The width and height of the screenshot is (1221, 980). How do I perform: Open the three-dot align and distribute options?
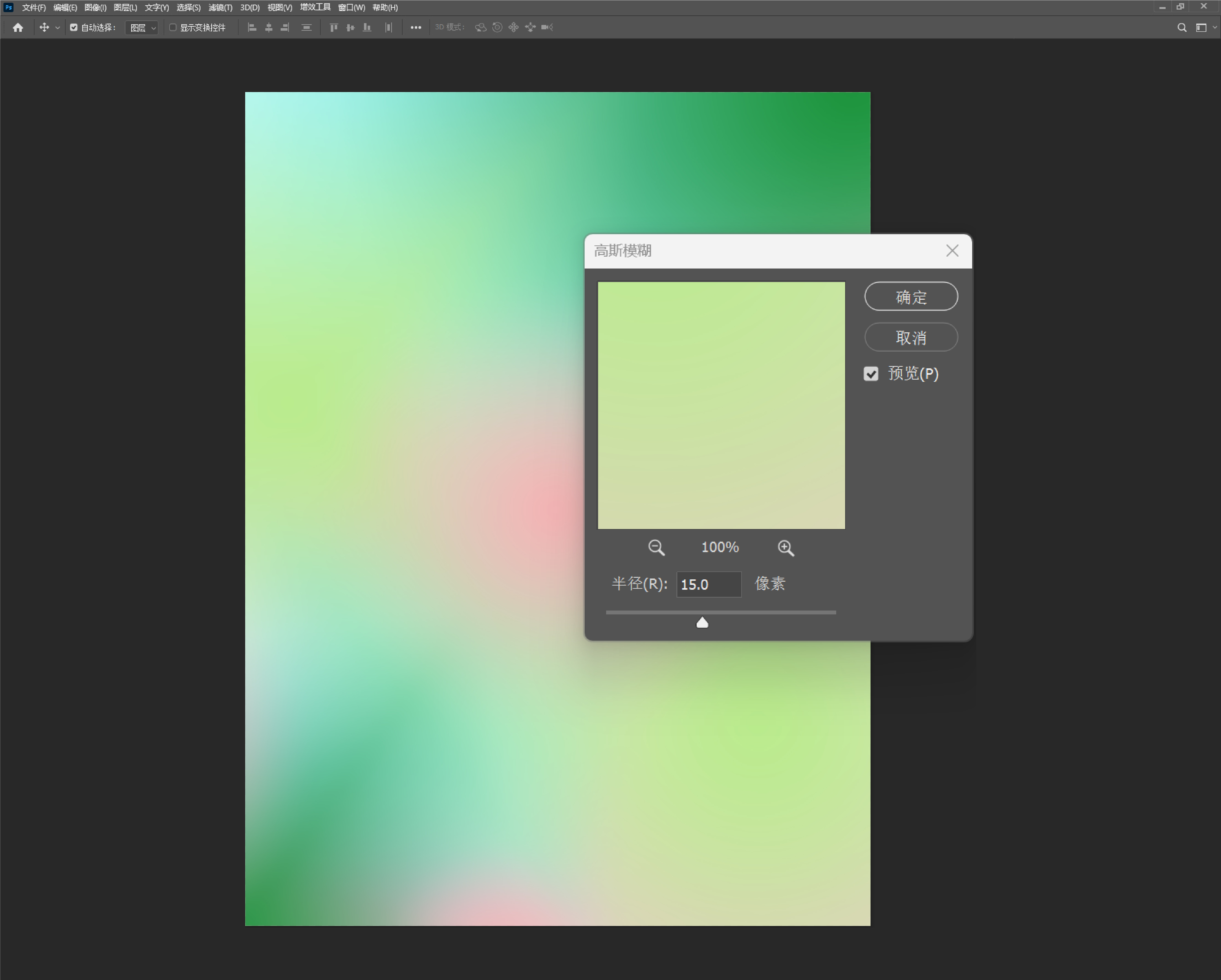(x=416, y=27)
